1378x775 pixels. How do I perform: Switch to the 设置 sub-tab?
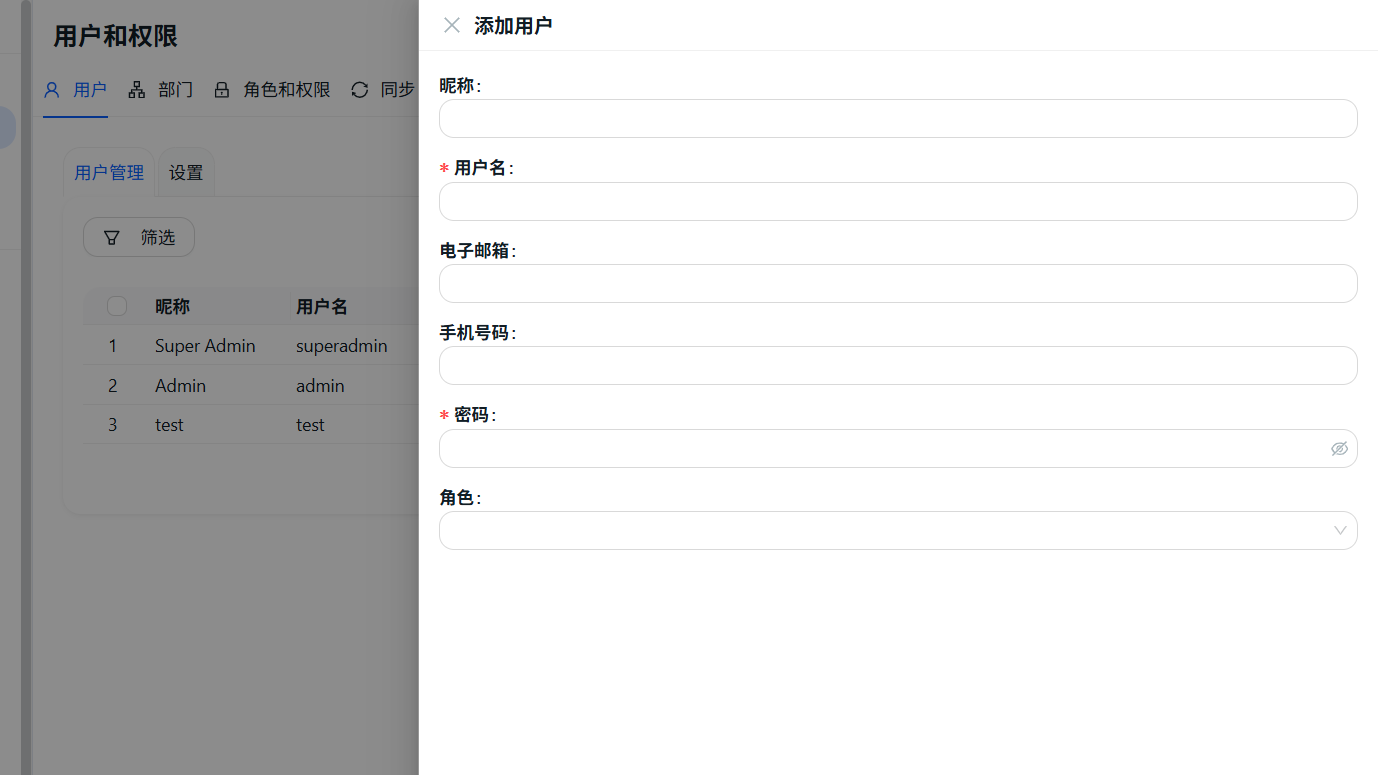tap(186, 172)
